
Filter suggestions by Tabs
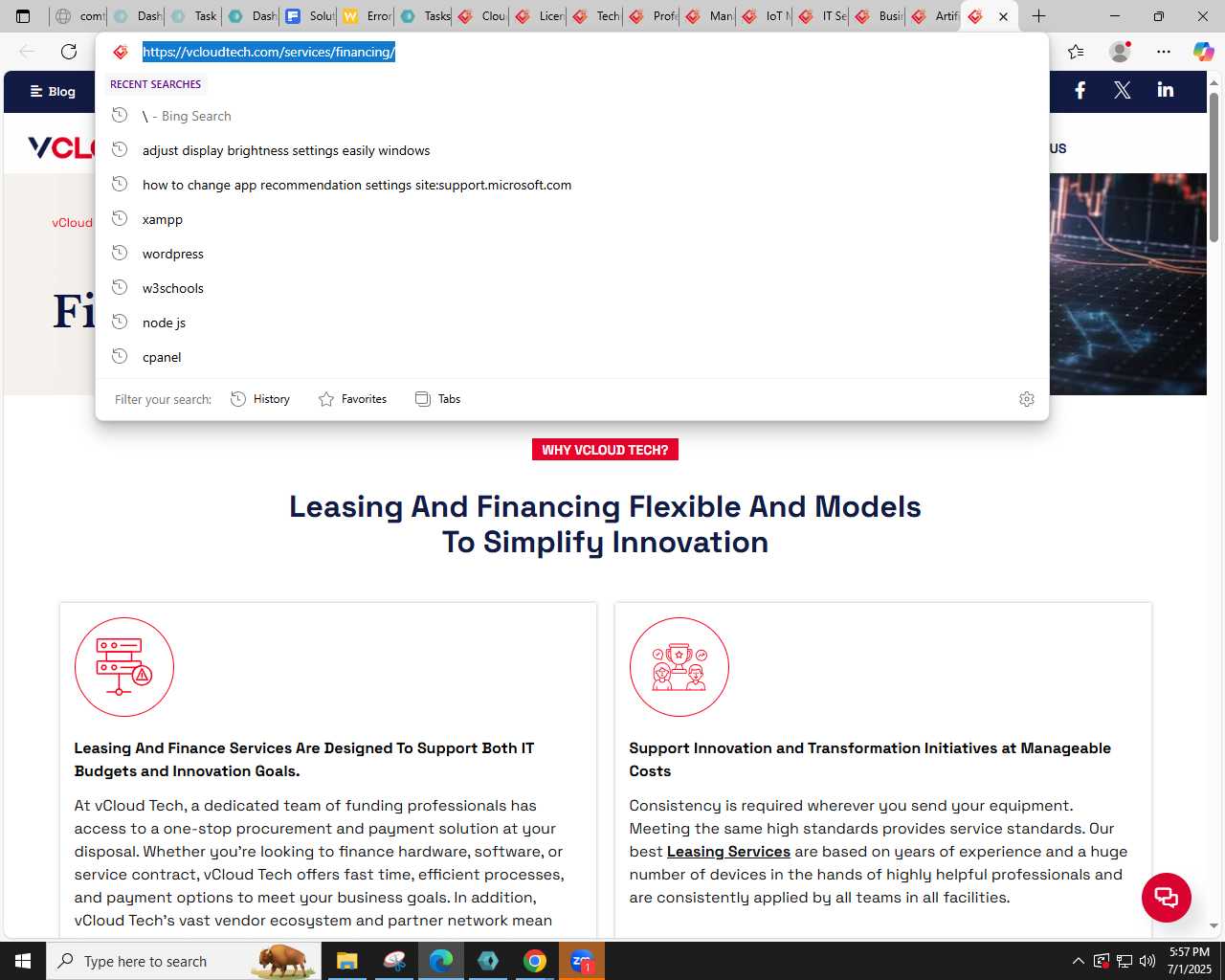pos(437,399)
